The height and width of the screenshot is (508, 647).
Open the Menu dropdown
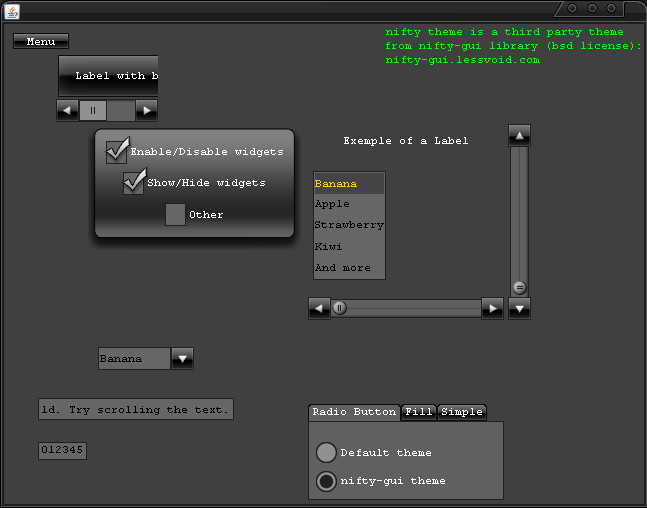[x=41, y=41]
